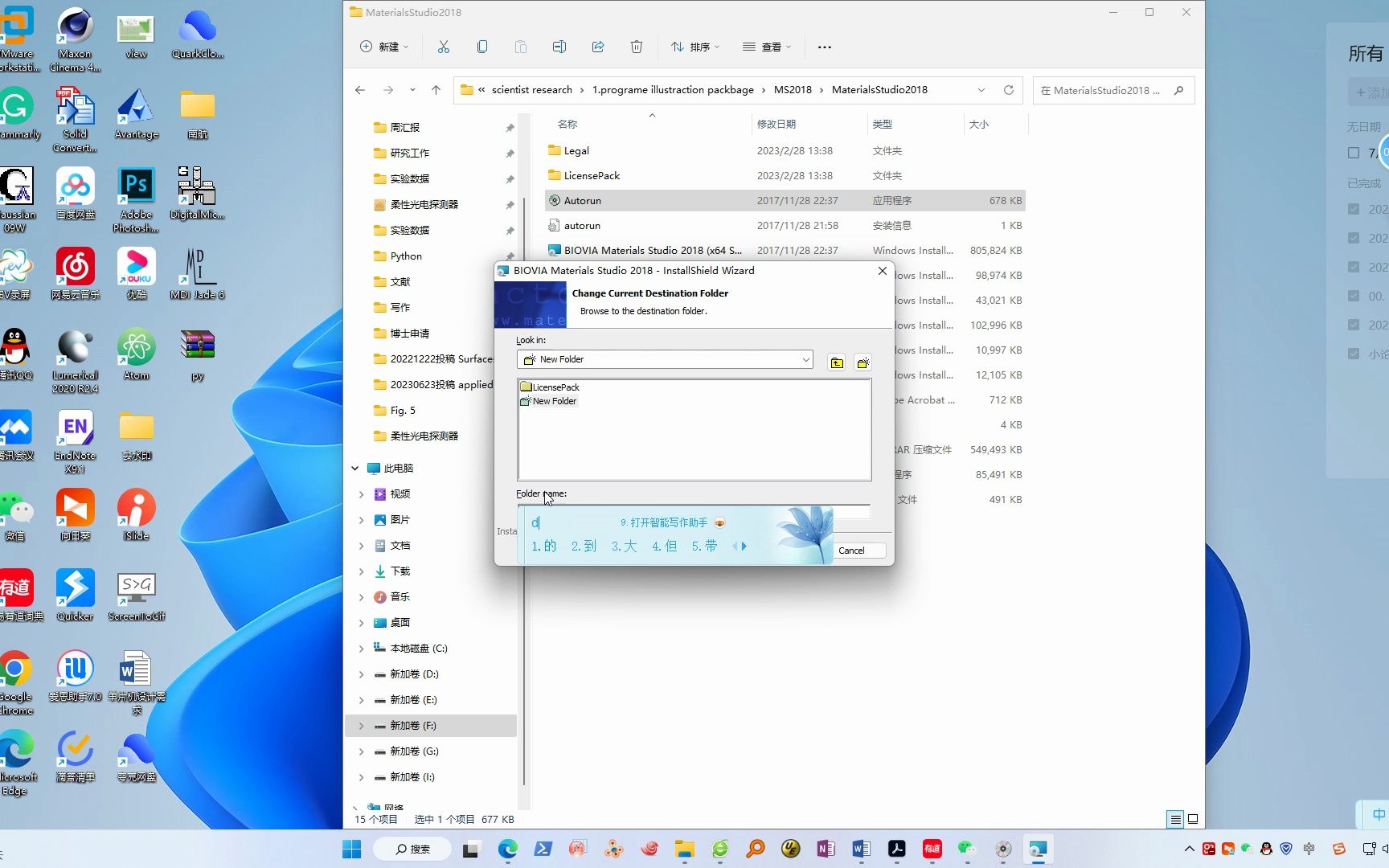Open Adobe Photoshop desktop icon
The height and width of the screenshot is (868, 1389).
tap(136, 200)
